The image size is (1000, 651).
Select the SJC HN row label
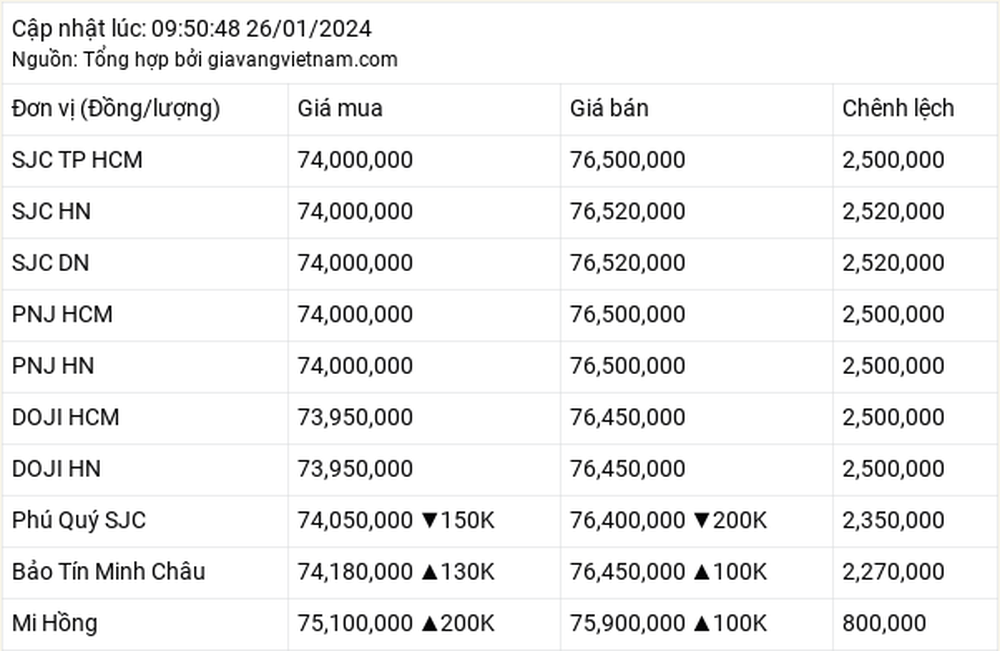[x=51, y=211]
